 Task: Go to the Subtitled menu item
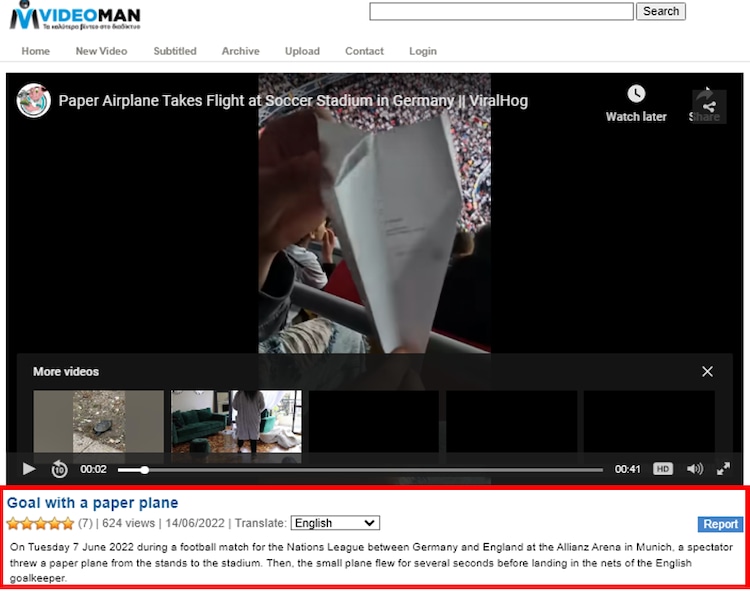[175, 51]
